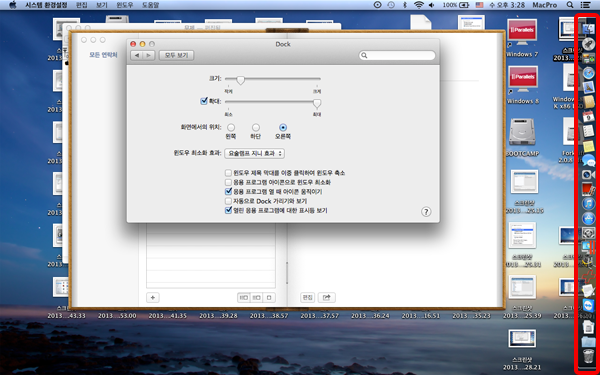Screen dimensions: 600x375
Task: Open the Windows 7 Parallels desktop icon
Action: pyautogui.click(x=522, y=37)
